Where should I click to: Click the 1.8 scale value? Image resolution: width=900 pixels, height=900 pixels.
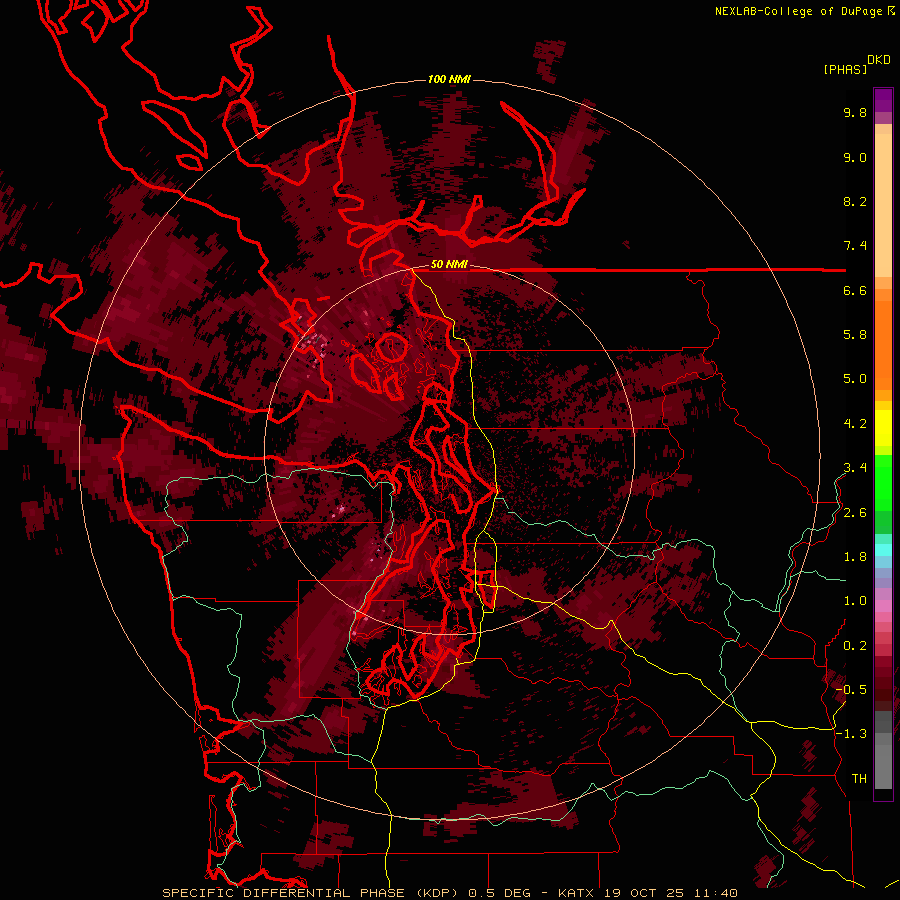click(x=855, y=557)
